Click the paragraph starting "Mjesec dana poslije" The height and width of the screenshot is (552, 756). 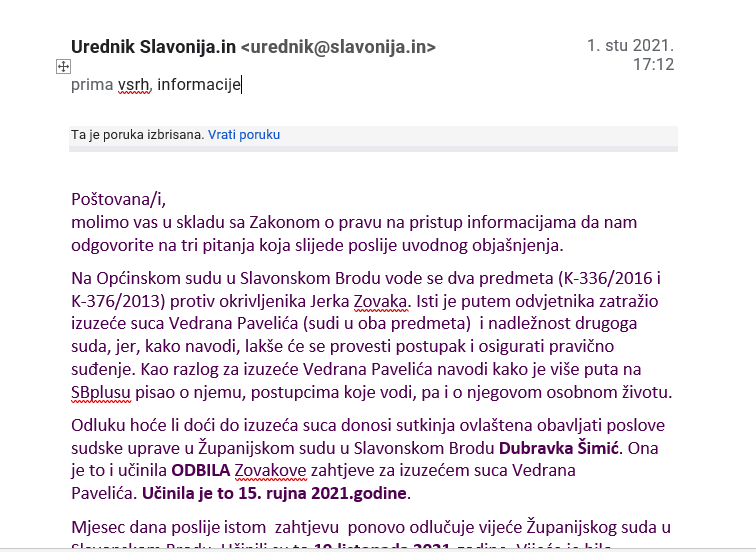pyautogui.click(x=370, y=527)
